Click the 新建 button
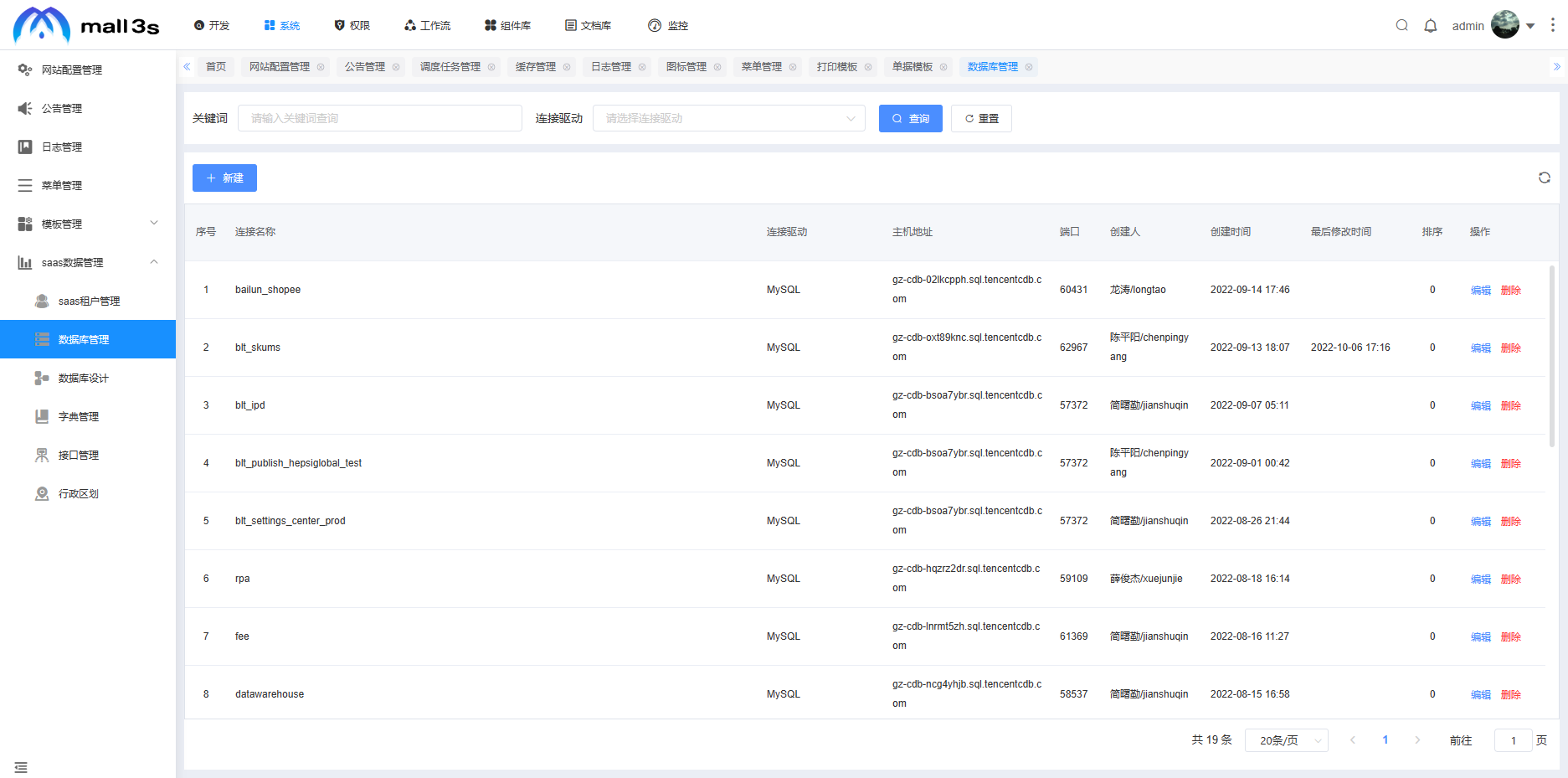 point(224,178)
